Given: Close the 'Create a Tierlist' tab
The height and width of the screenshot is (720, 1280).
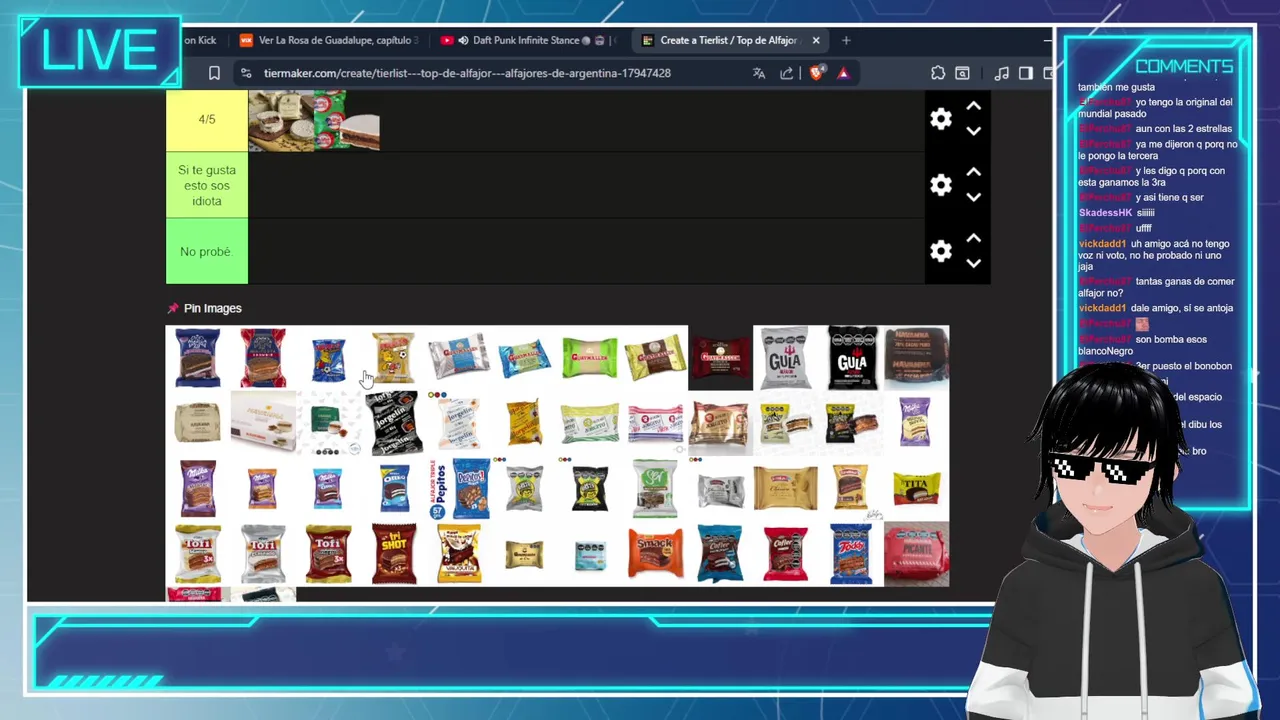Looking at the screenshot, I should (816, 40).
